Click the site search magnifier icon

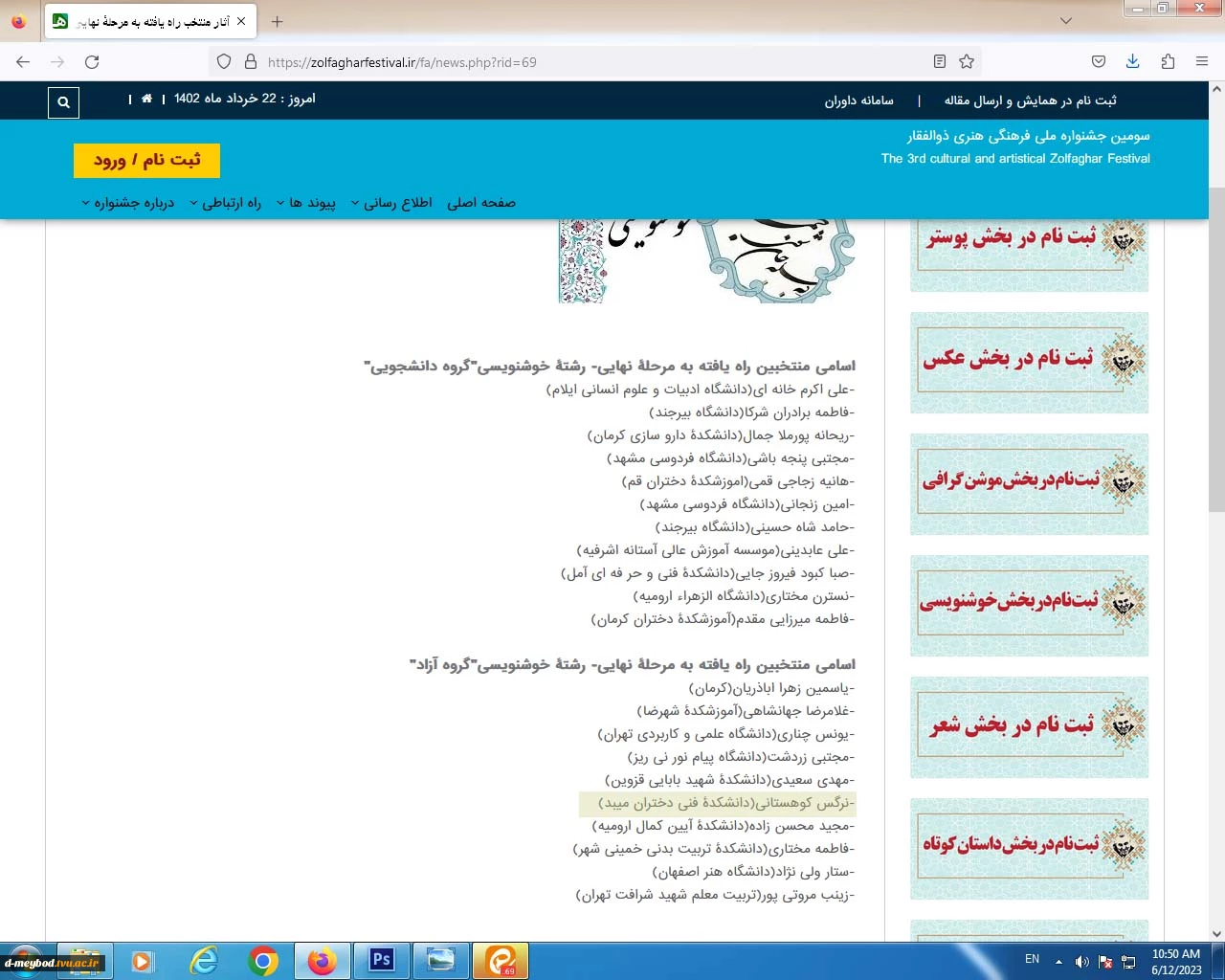click(x=63, y=102)
